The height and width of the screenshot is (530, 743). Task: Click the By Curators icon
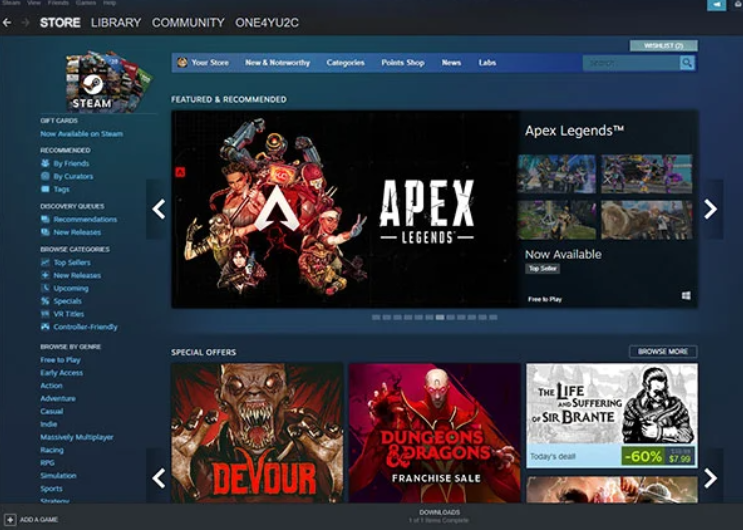(45, 176)
